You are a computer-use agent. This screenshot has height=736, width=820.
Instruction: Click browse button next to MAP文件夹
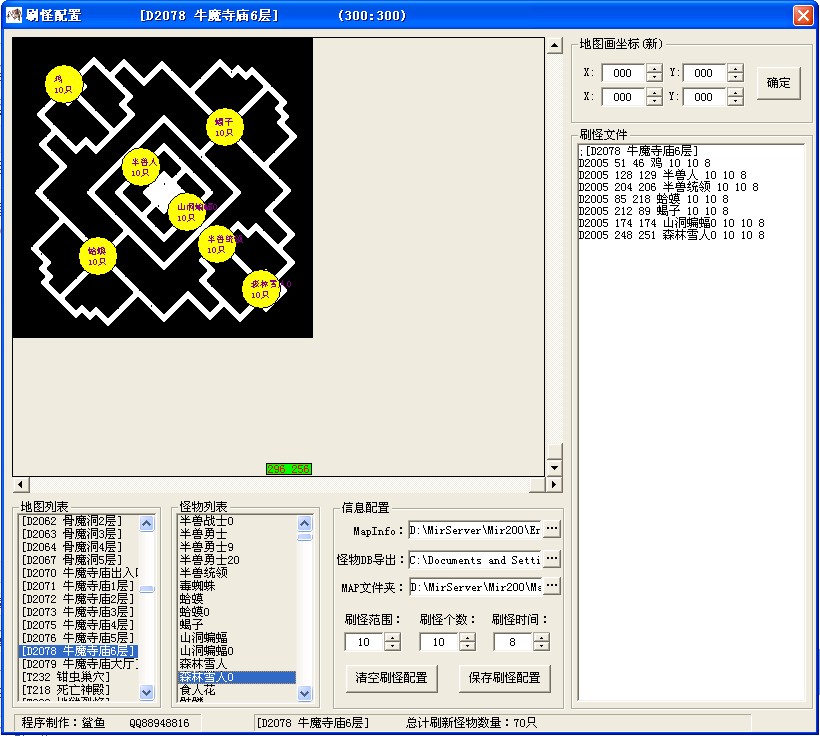pos(552,586)
